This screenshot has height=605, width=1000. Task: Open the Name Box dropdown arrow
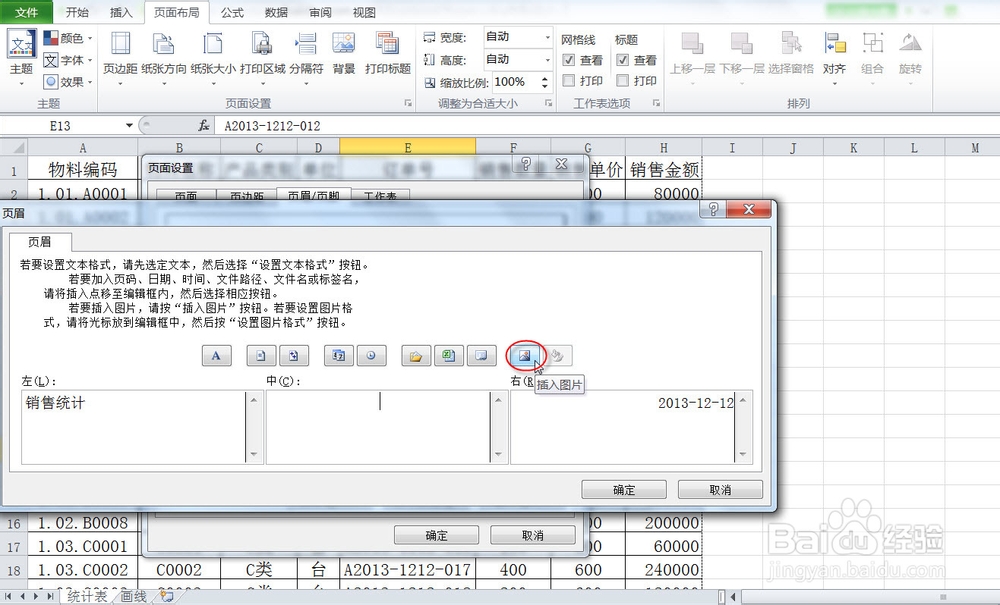pyautogui.click(x=129, y=126)
